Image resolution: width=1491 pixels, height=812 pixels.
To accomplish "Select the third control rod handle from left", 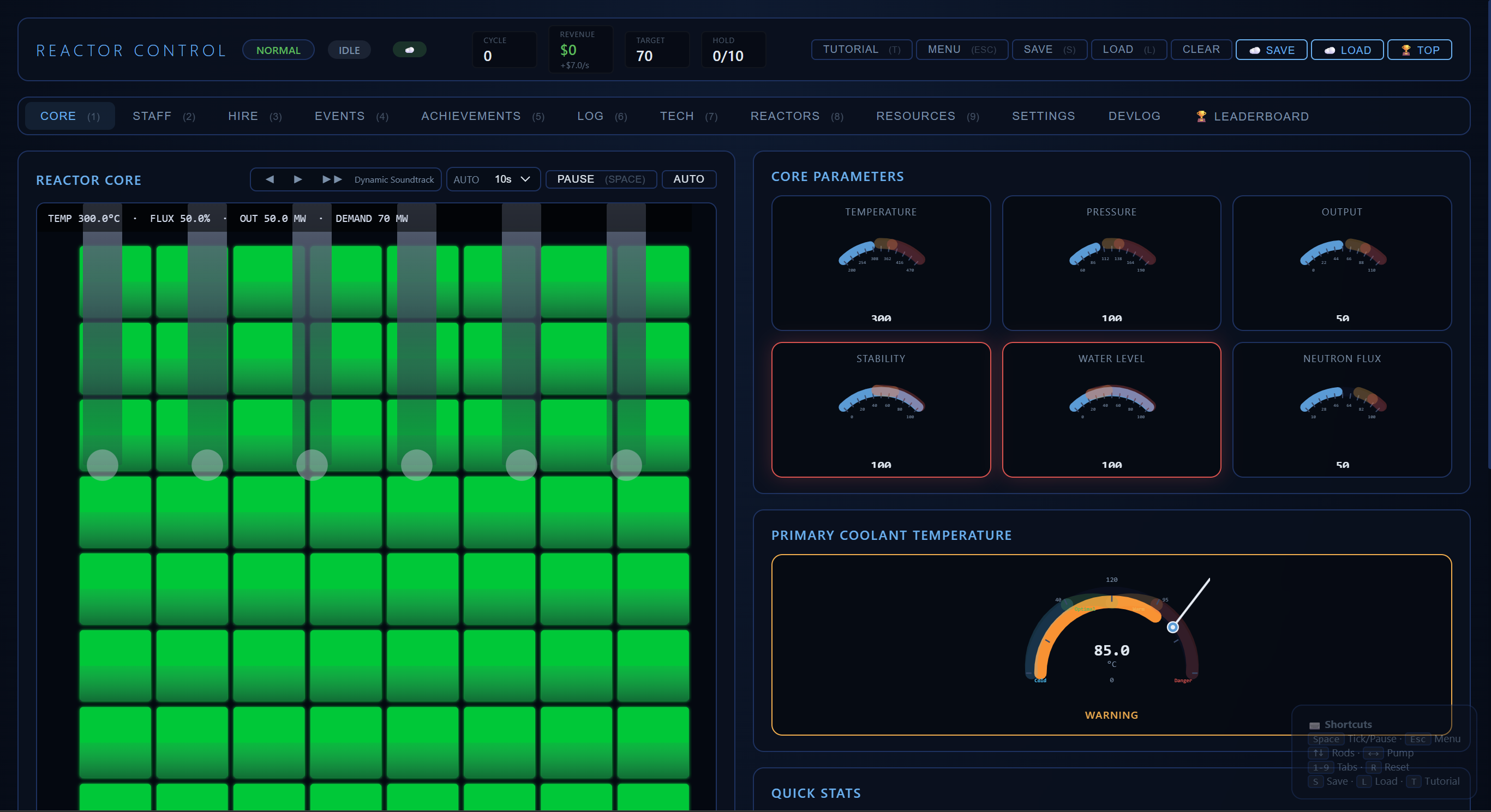I will (x=312, y=465).
